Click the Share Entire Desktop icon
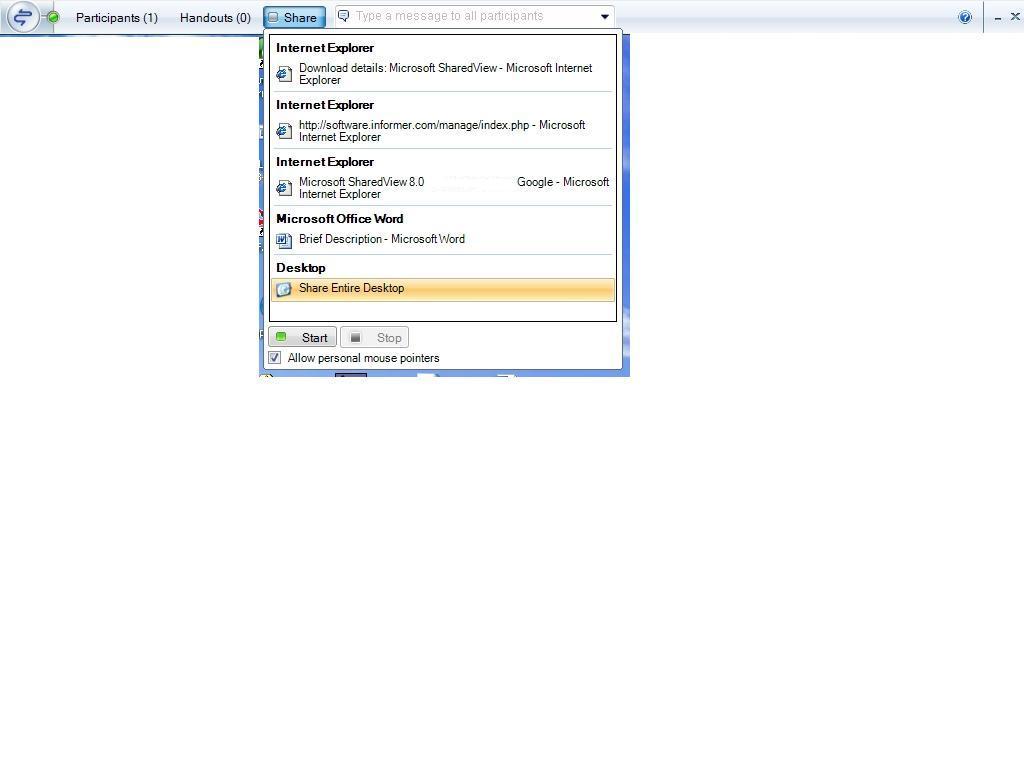The height and width of the screenshot is (768, 1024). click(284, 289)
